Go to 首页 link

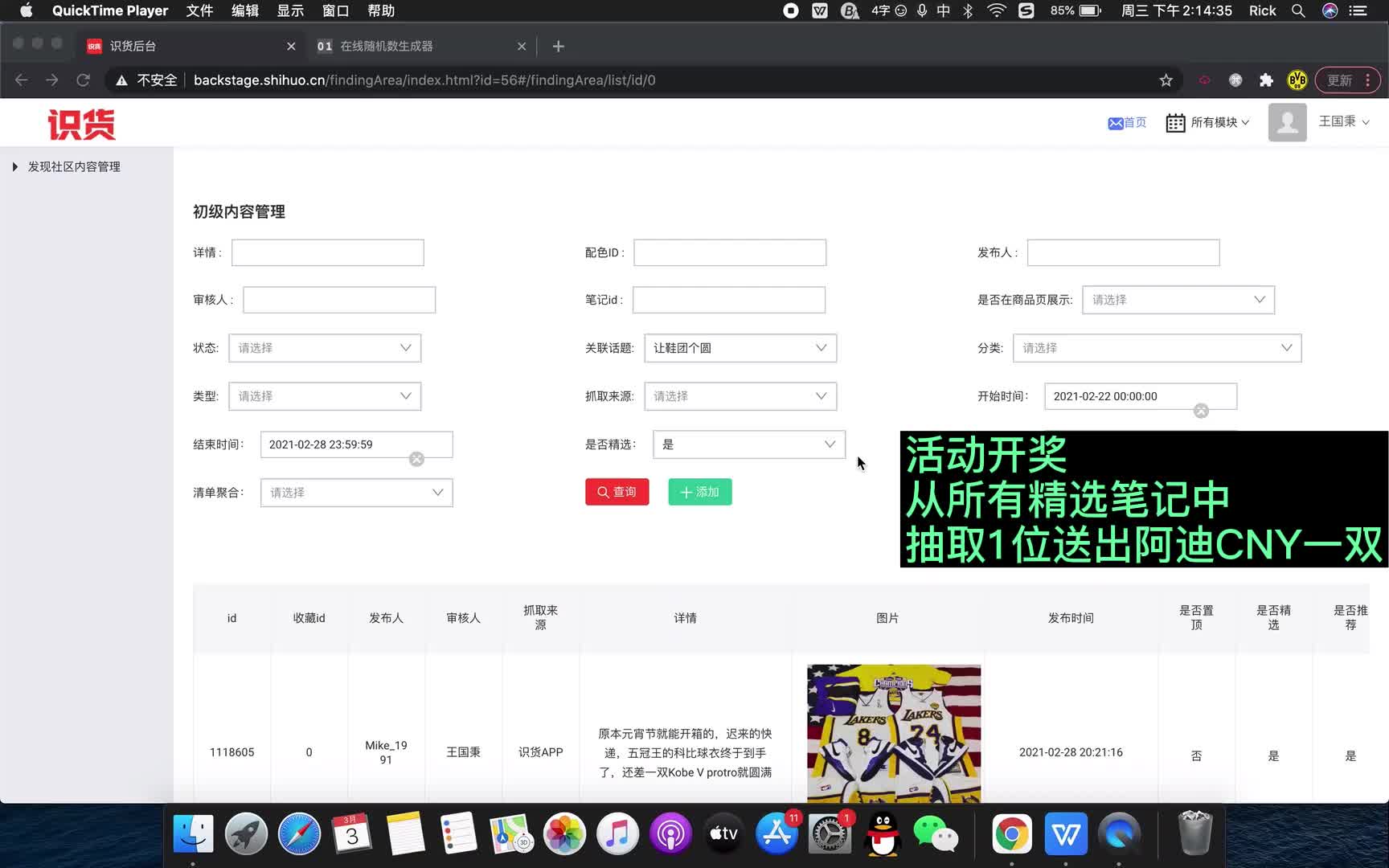click(1127, 123)
